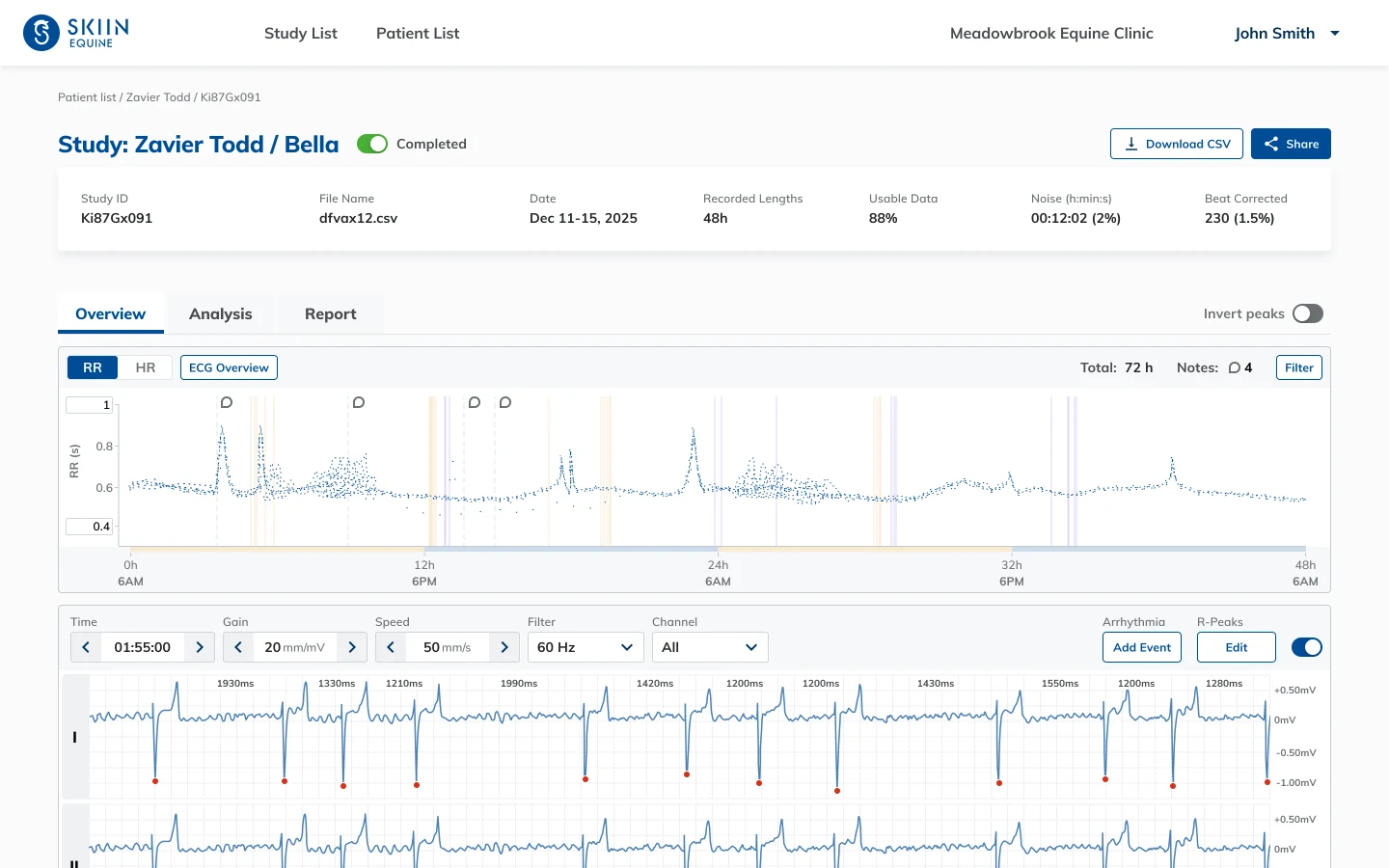
Task: Open the rightmost note marker on RR chart
Action: [505, 402]
